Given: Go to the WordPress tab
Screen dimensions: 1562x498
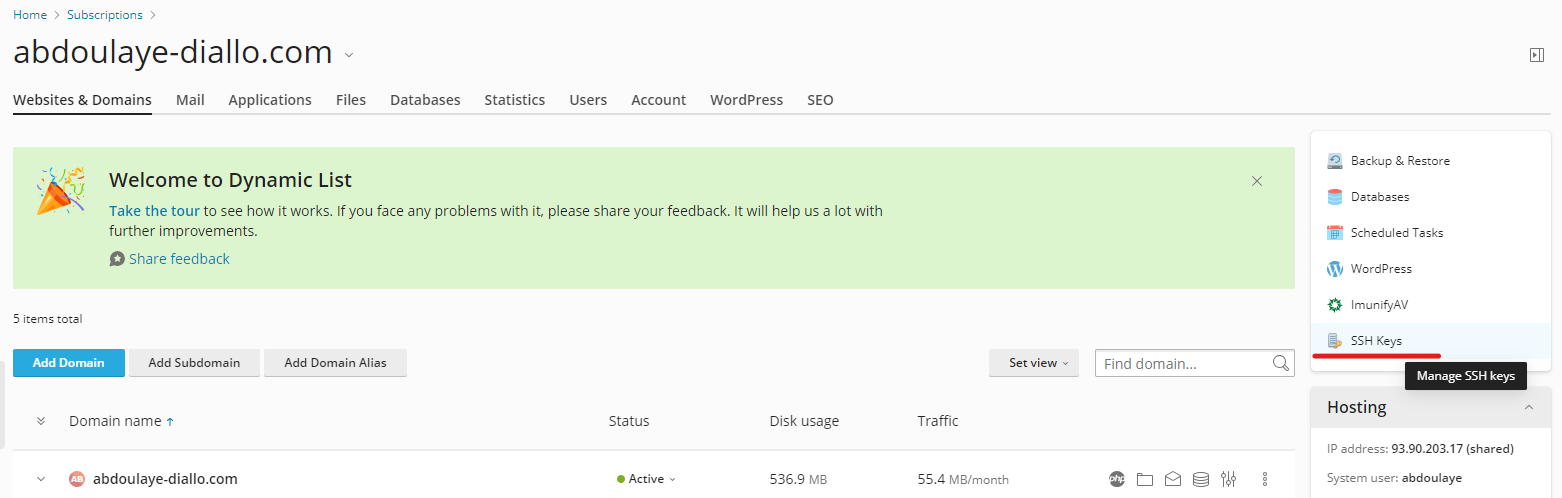Looking at the screenshot, I should tap(746, 100).
